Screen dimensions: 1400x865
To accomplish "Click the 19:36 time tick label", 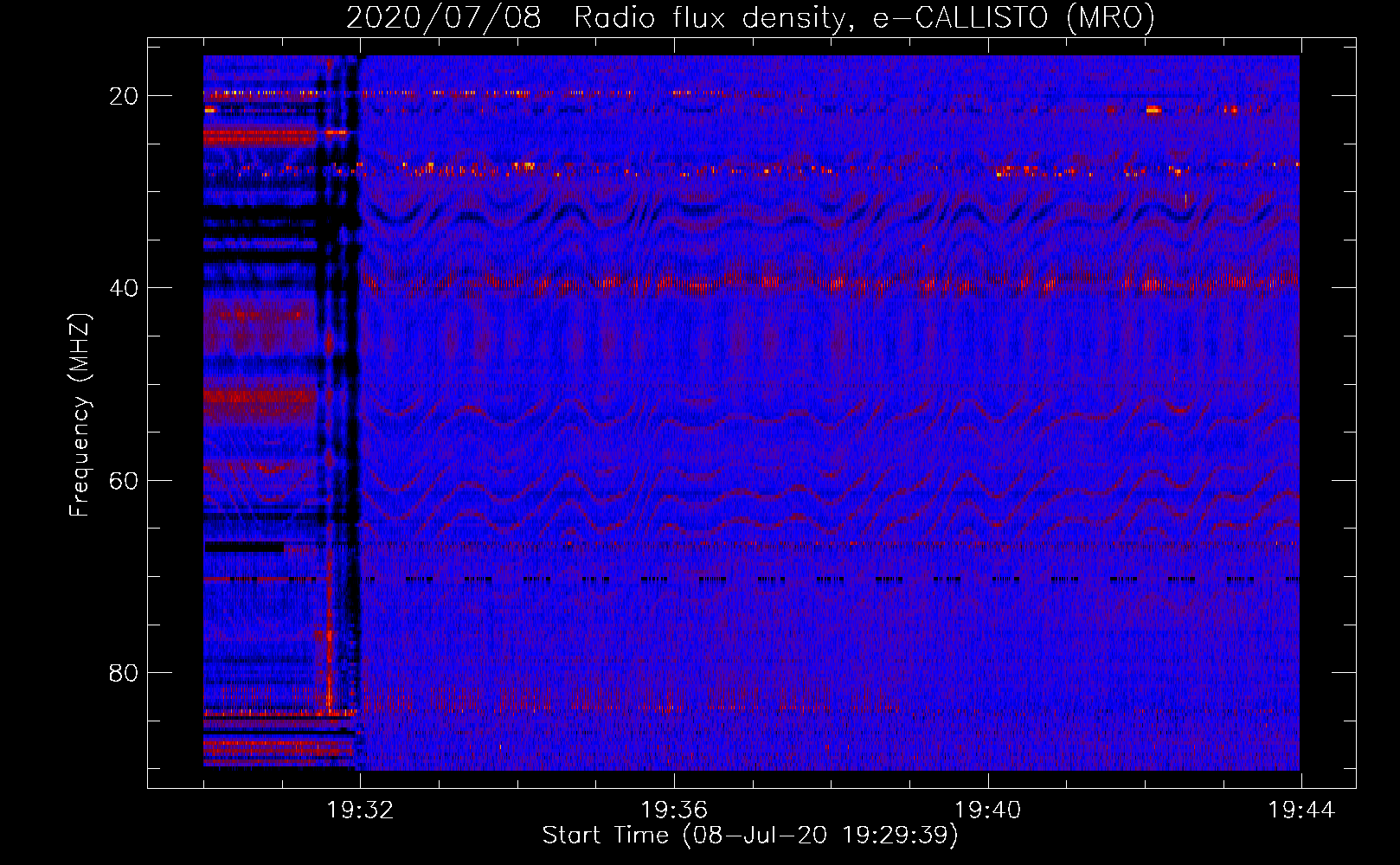I will click(674, 811).
